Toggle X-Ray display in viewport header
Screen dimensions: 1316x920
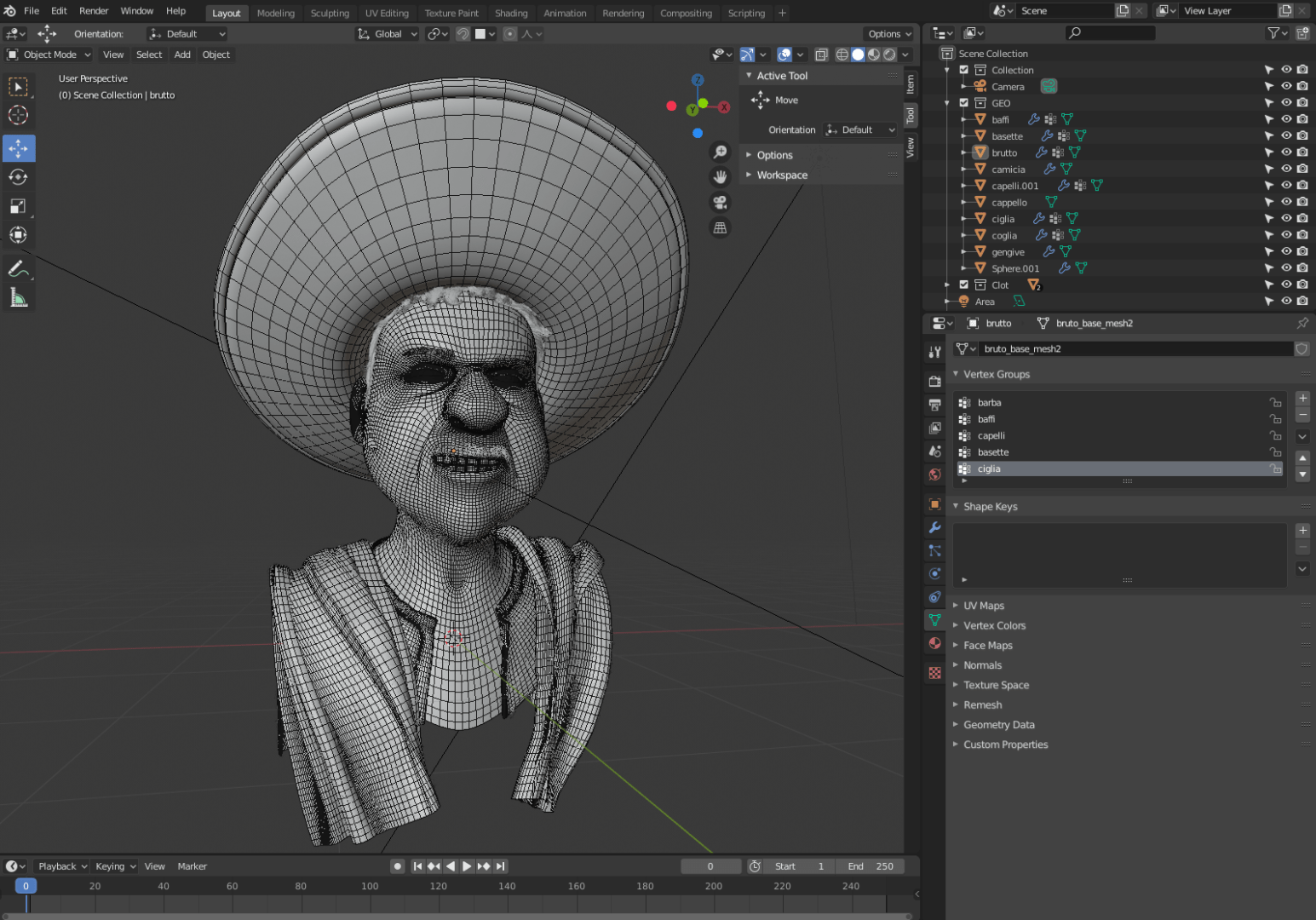(821, 55)
